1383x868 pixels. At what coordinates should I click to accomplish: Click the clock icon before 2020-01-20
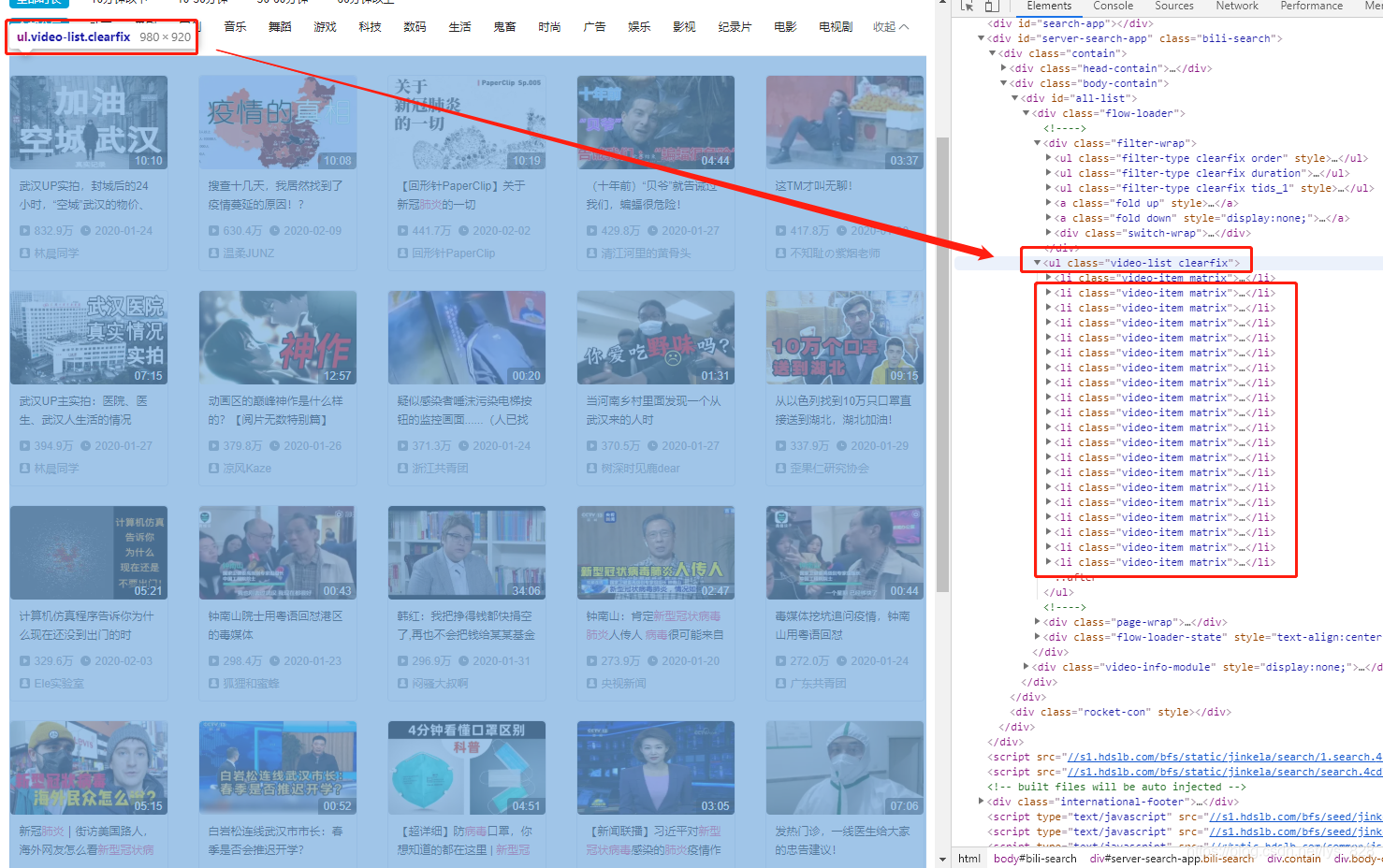coord(653,661)
